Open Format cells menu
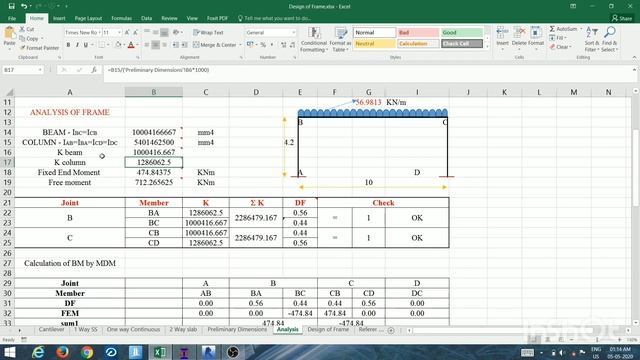Viewport: 640px width, 360px height. point(536,38)
